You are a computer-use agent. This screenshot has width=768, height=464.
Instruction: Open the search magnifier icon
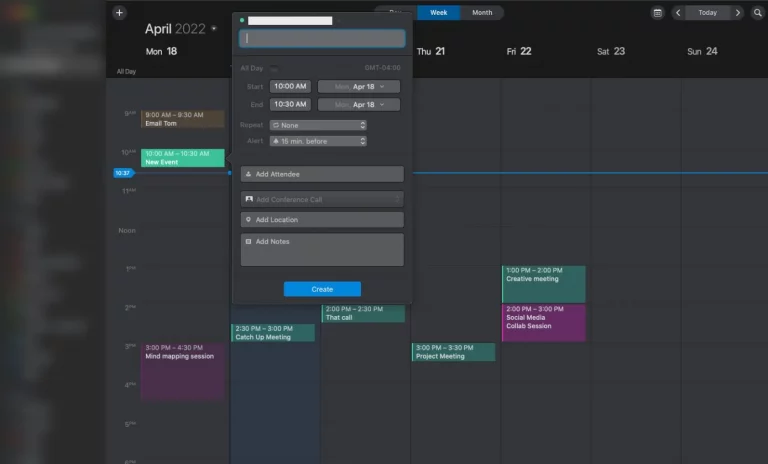(758, 13)
